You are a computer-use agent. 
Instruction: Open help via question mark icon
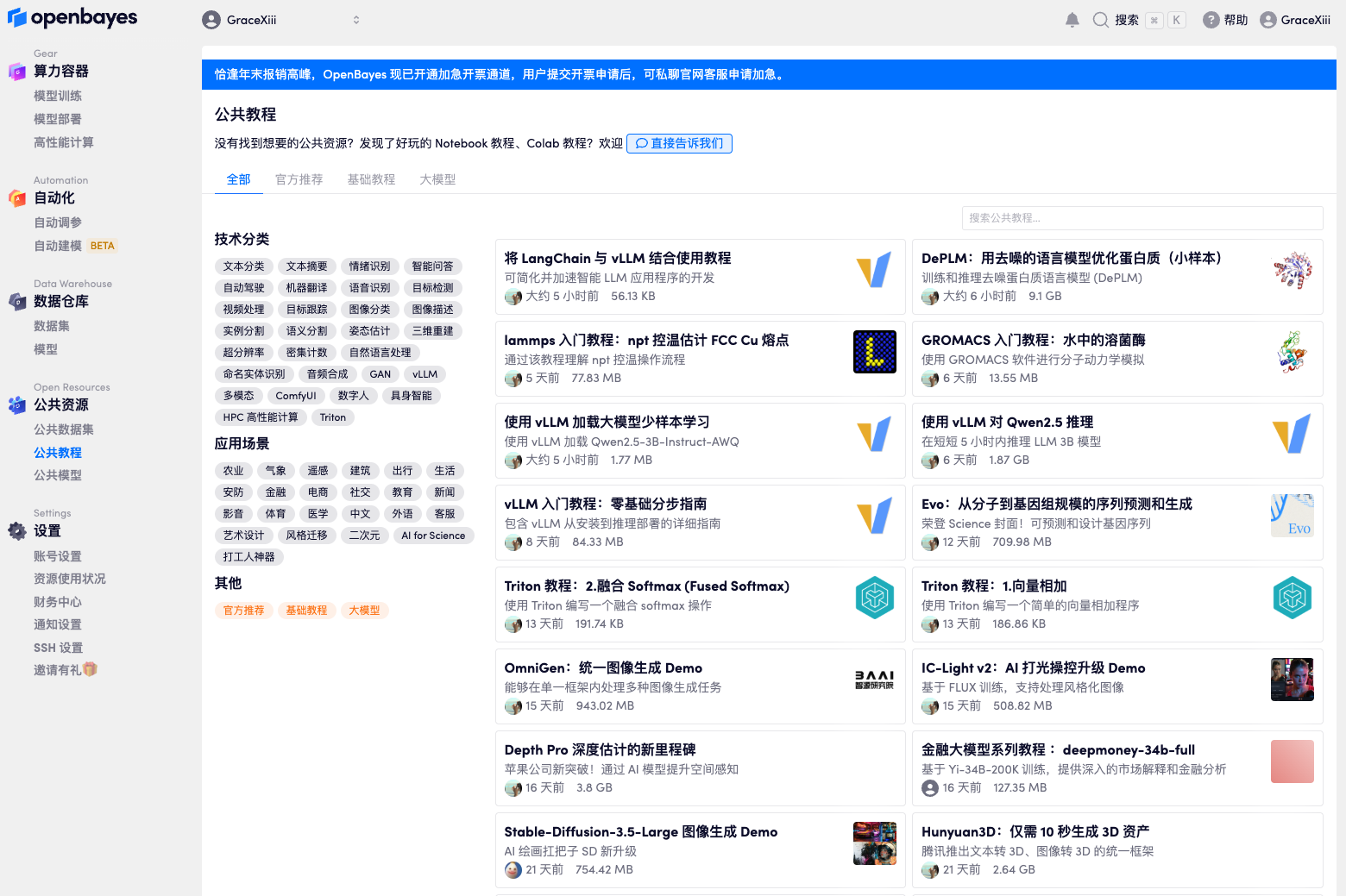1211,20
